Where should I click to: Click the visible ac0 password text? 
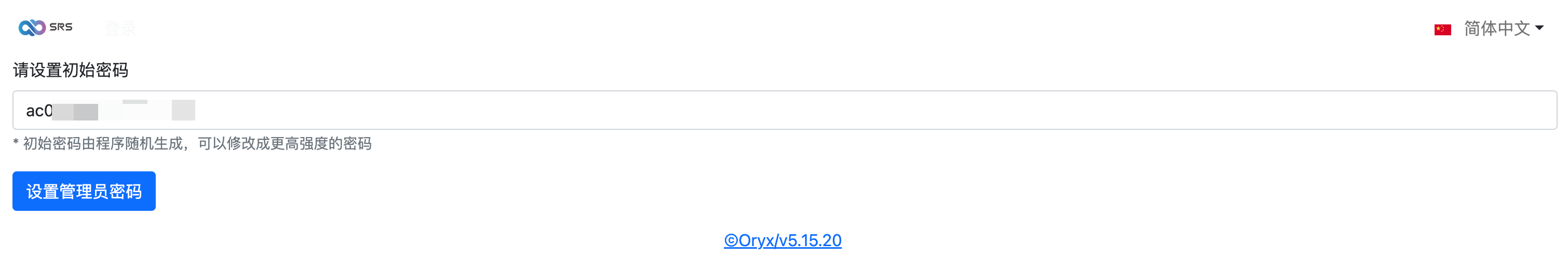point(39,111)
